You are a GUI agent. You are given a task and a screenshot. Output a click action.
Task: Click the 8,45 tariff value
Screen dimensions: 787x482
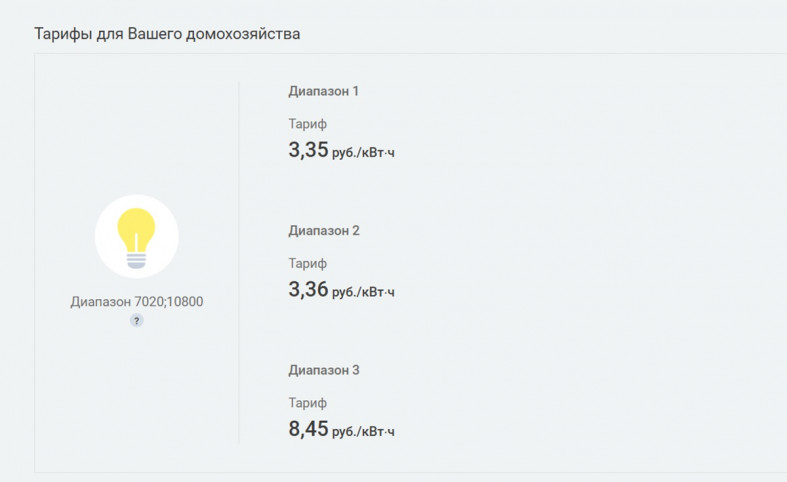click(308, 429)
